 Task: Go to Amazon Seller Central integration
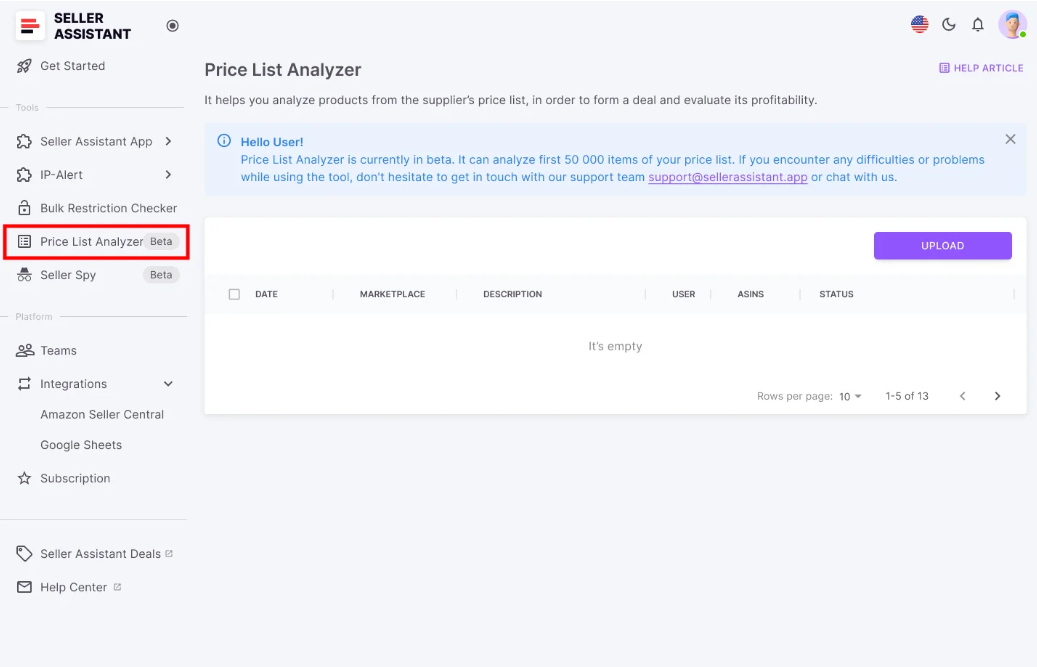(100, 414)
